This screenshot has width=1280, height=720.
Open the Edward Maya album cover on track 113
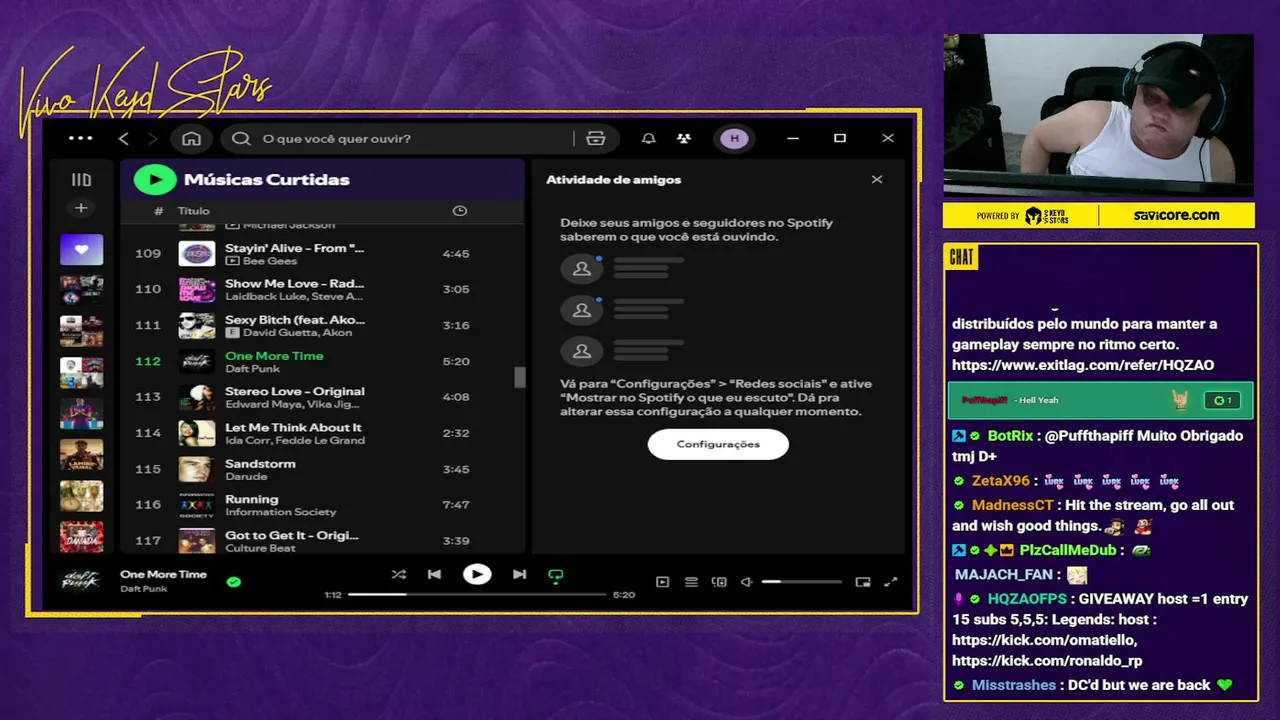click(x=197, y=398)
